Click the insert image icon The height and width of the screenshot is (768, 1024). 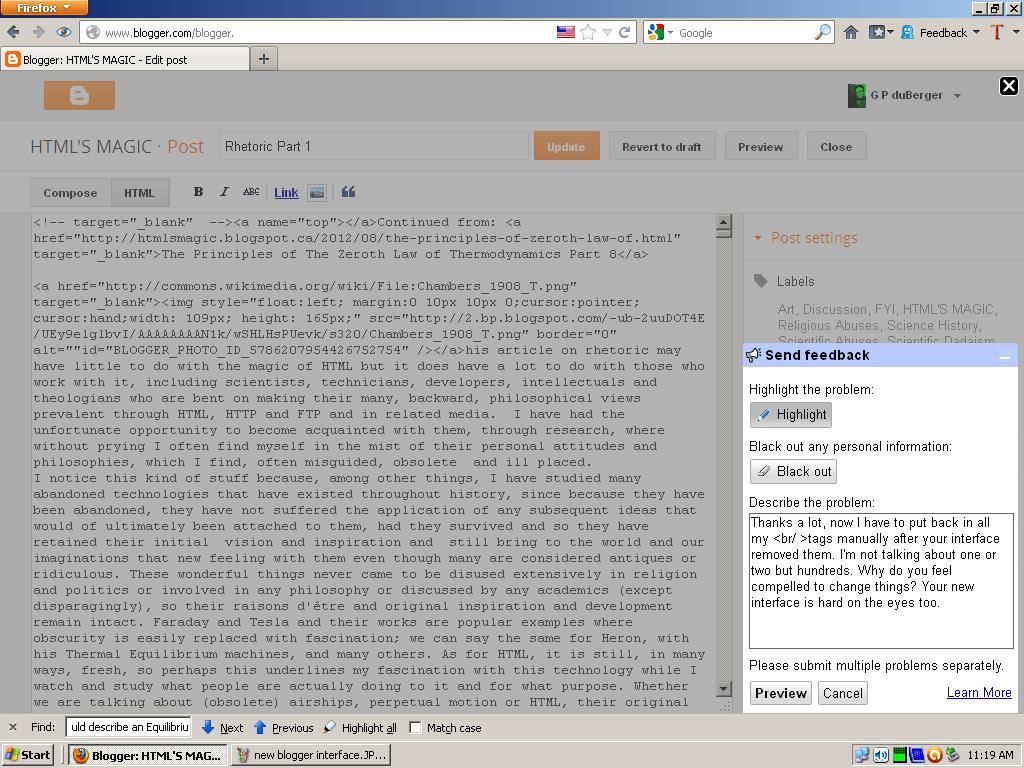[x=316, y=192]
